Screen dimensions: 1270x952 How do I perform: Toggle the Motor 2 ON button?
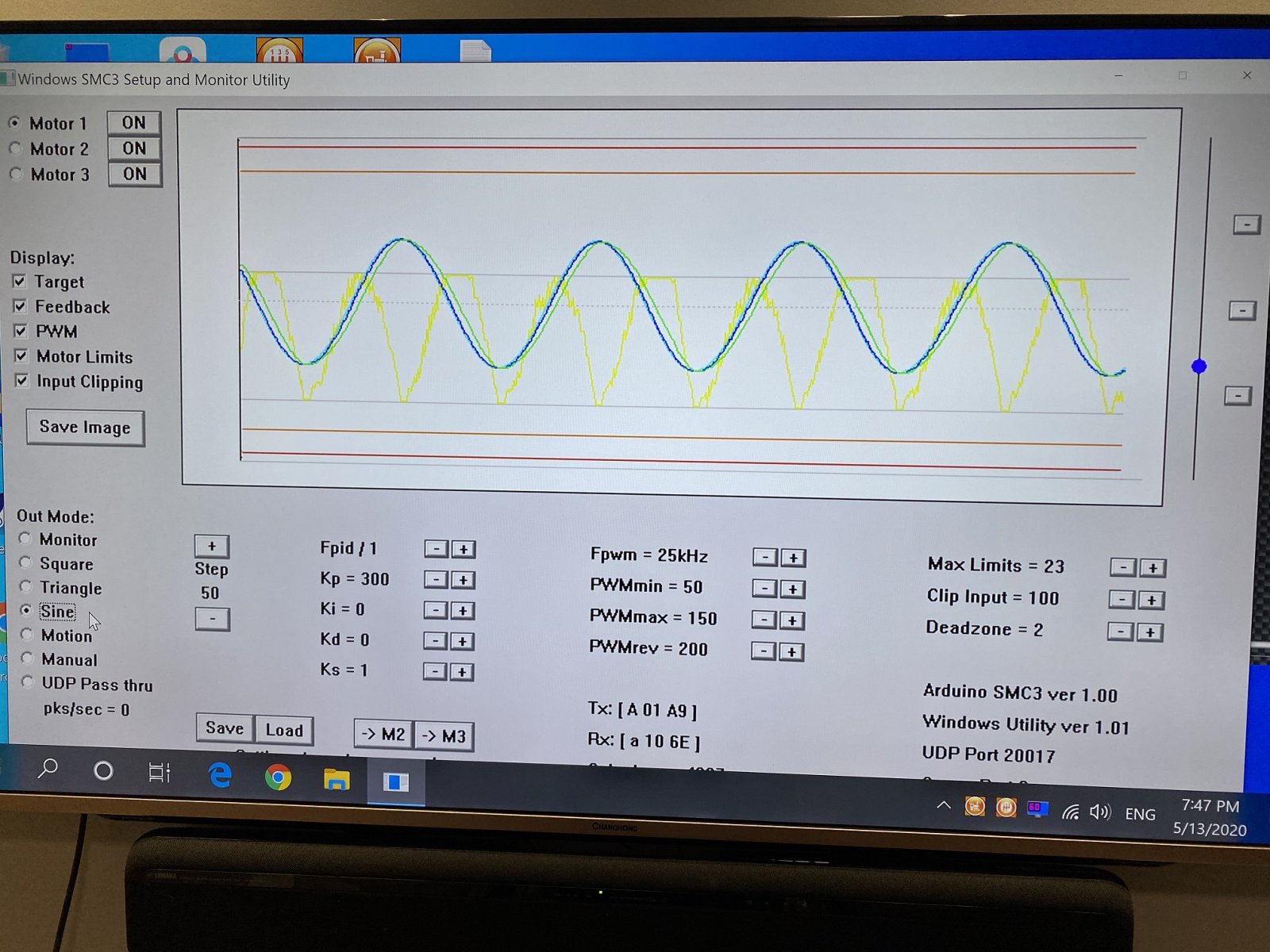click(134, 148)
